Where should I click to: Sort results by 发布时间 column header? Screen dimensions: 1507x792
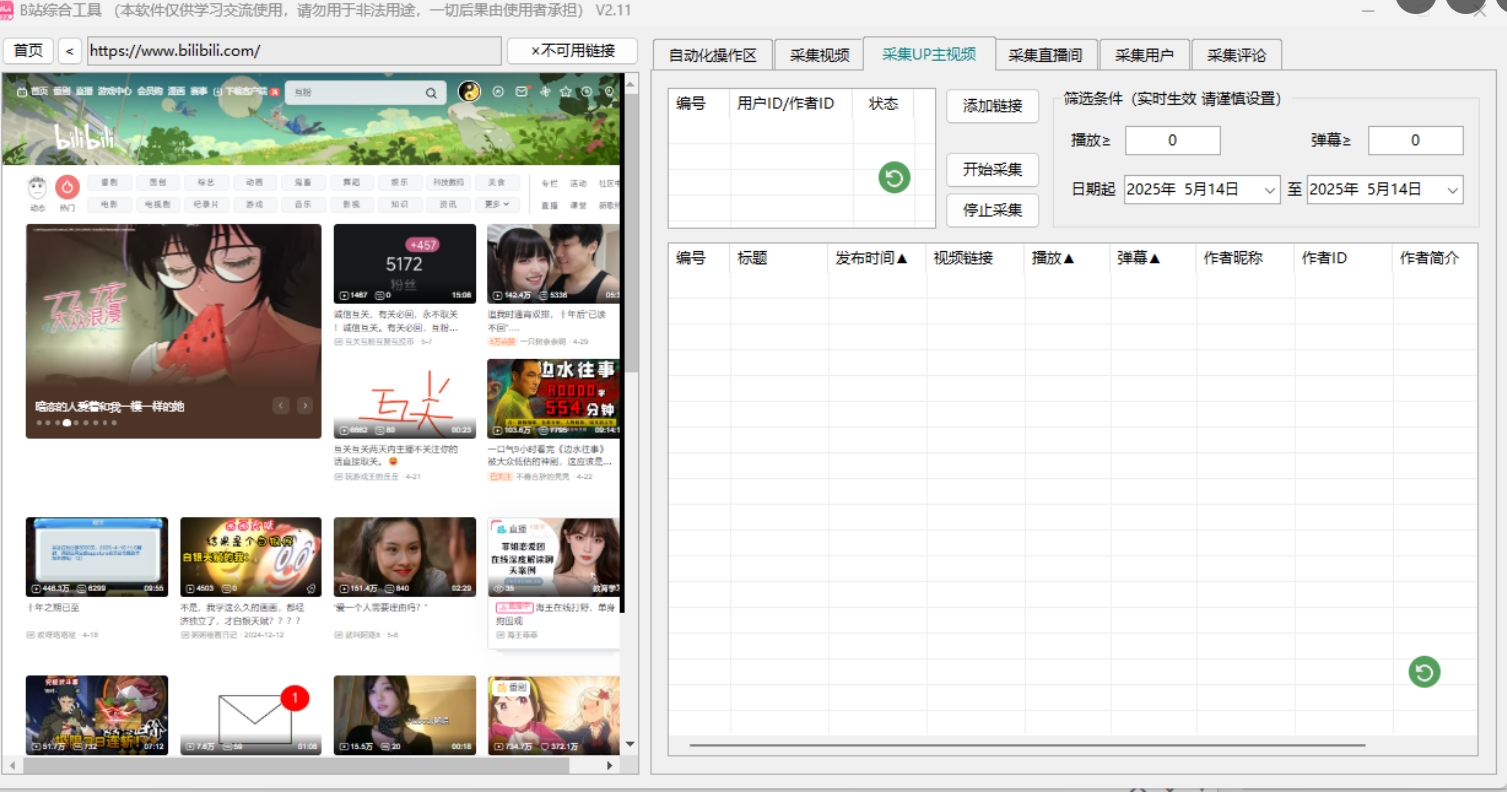tap(871, 258)
